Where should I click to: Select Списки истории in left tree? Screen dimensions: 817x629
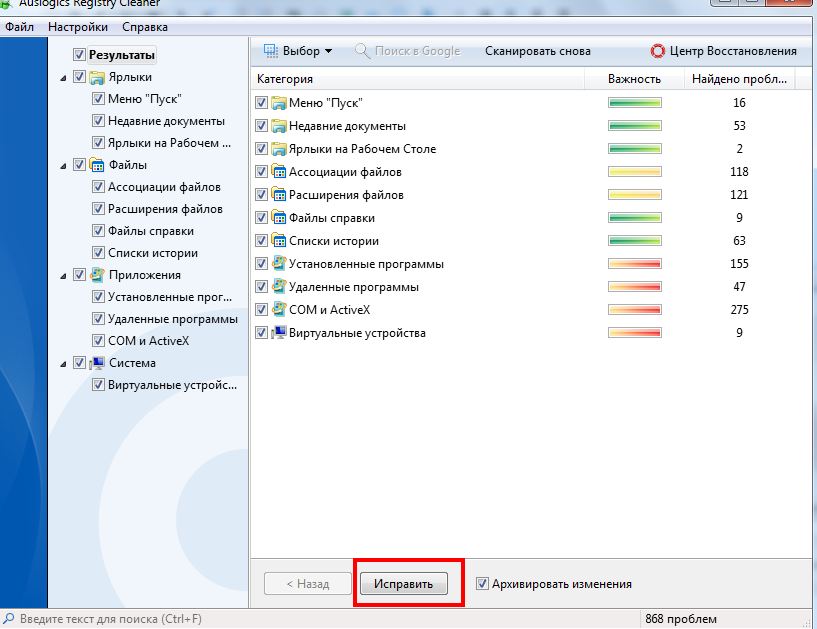coord(153,253)
